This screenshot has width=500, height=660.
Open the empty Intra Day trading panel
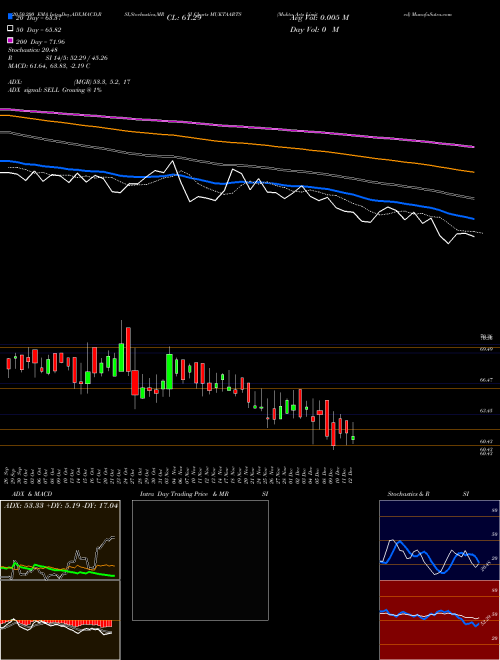pyautogui.click(x=200, y=560)
